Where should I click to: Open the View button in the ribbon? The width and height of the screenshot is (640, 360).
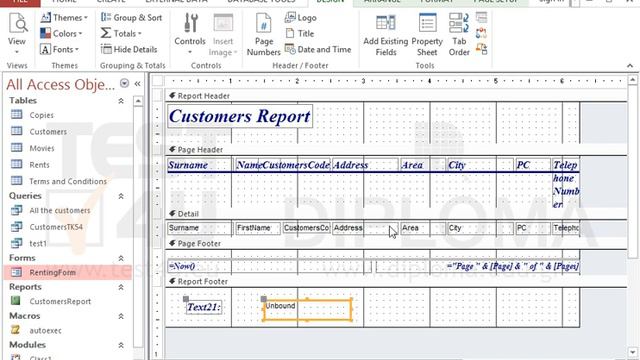[17, 34]
